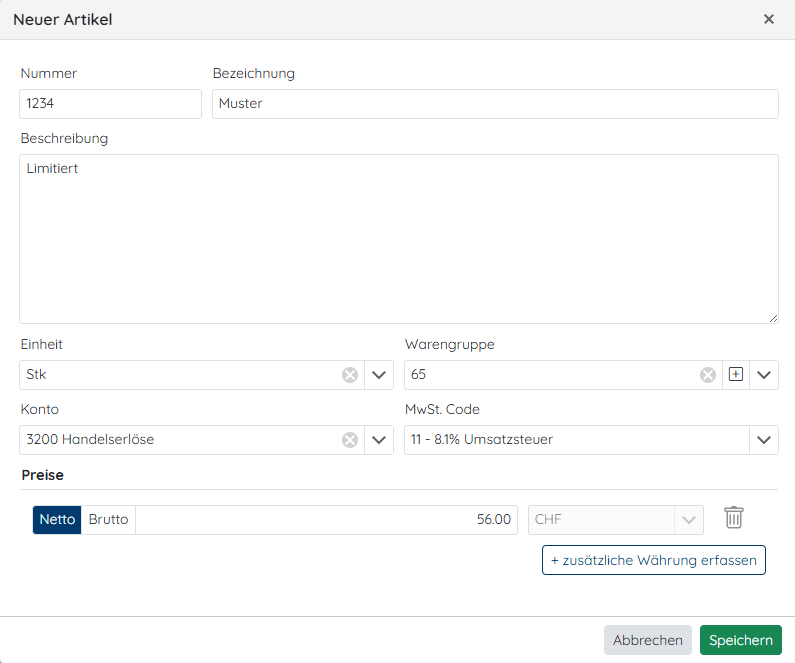Focus the Bezeichnung text field

click(x=495, y=104)
